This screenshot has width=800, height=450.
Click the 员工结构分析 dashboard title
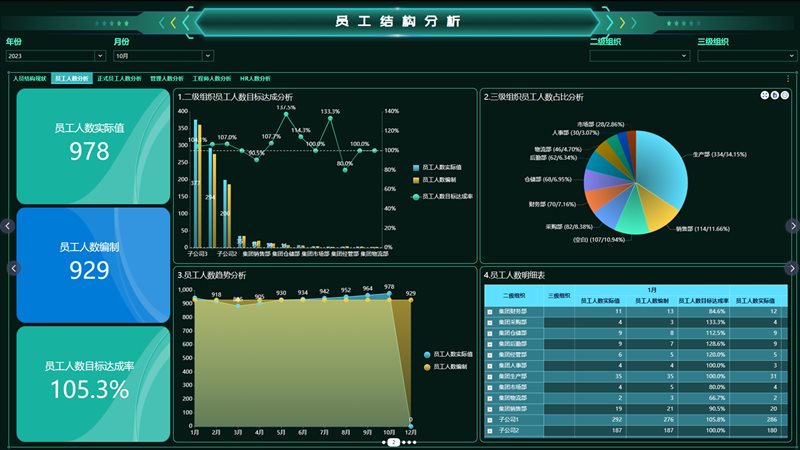tap(398, 21)
